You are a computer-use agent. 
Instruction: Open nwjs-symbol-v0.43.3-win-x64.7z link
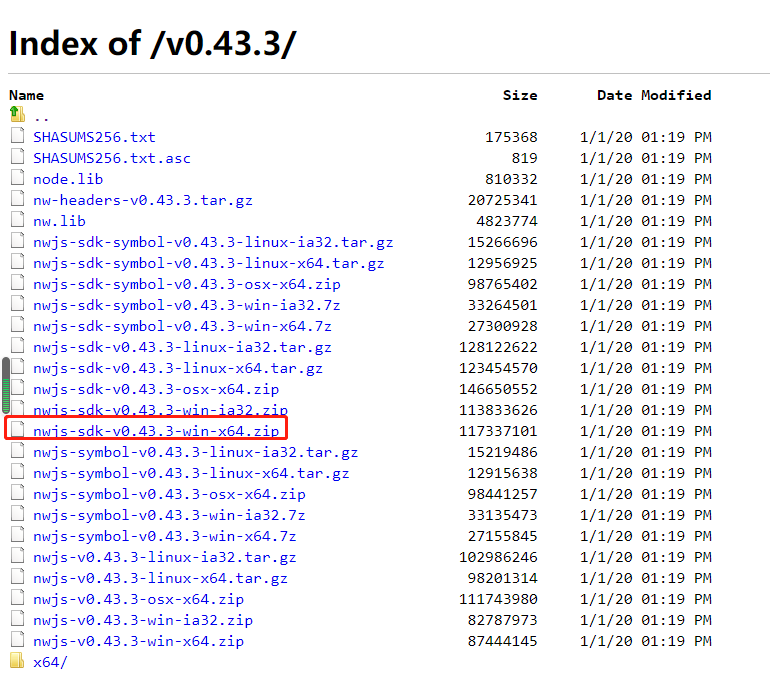coord(165,536)
